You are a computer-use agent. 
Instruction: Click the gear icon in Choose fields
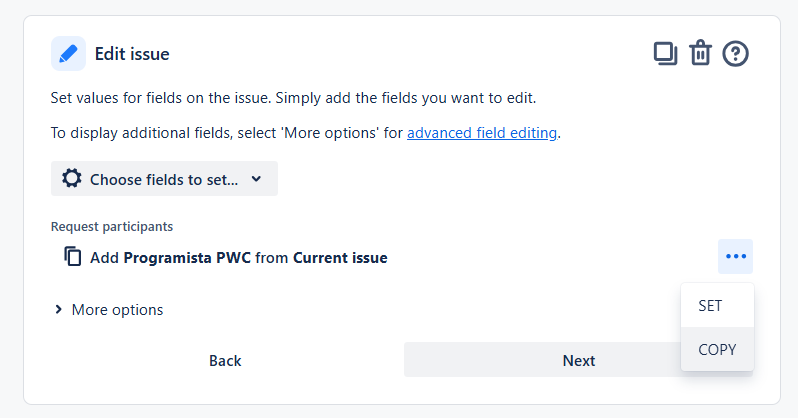click(x=72, y=179)
